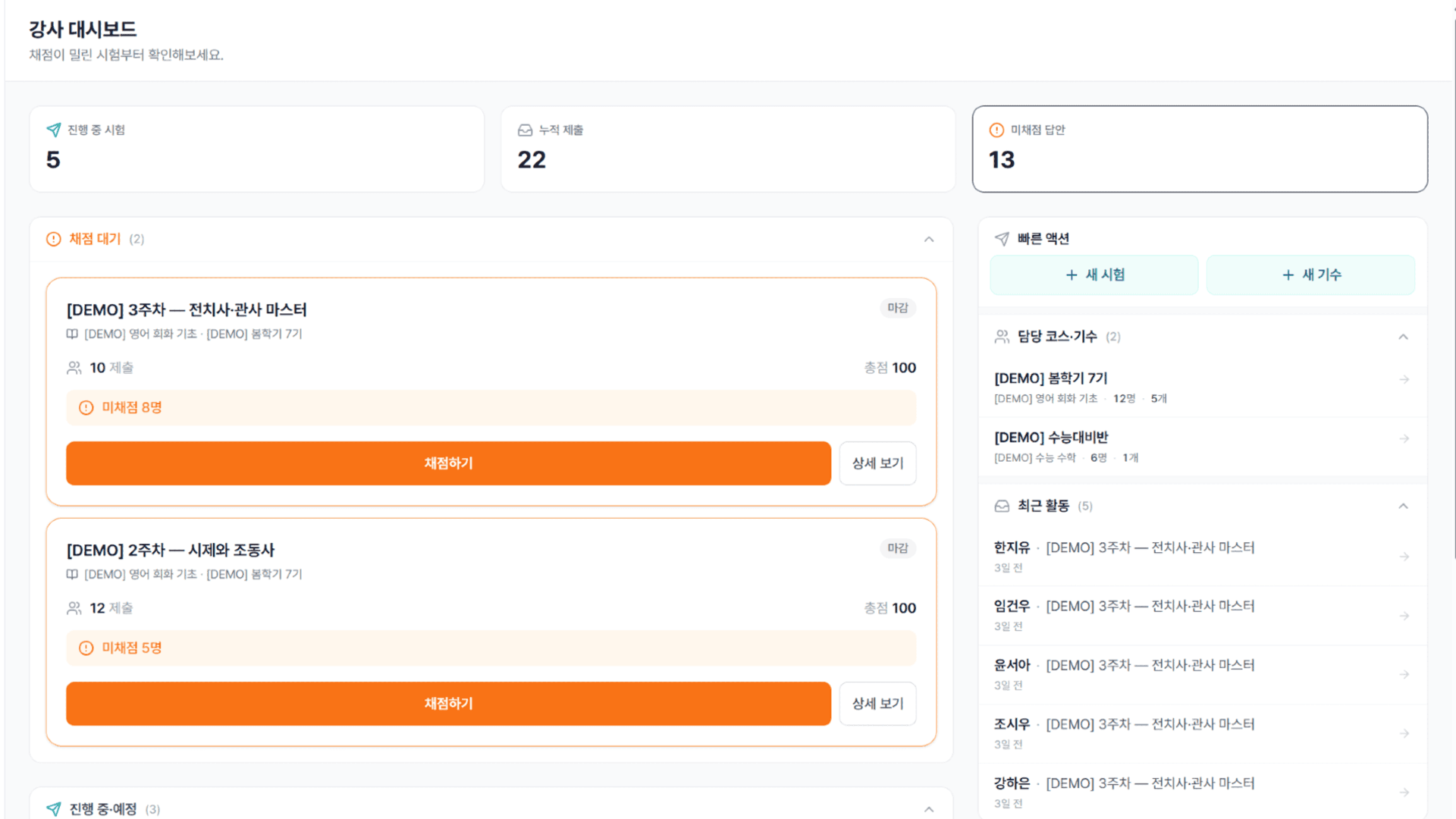Create a new cohort with 새 기수

[1310, 275]
